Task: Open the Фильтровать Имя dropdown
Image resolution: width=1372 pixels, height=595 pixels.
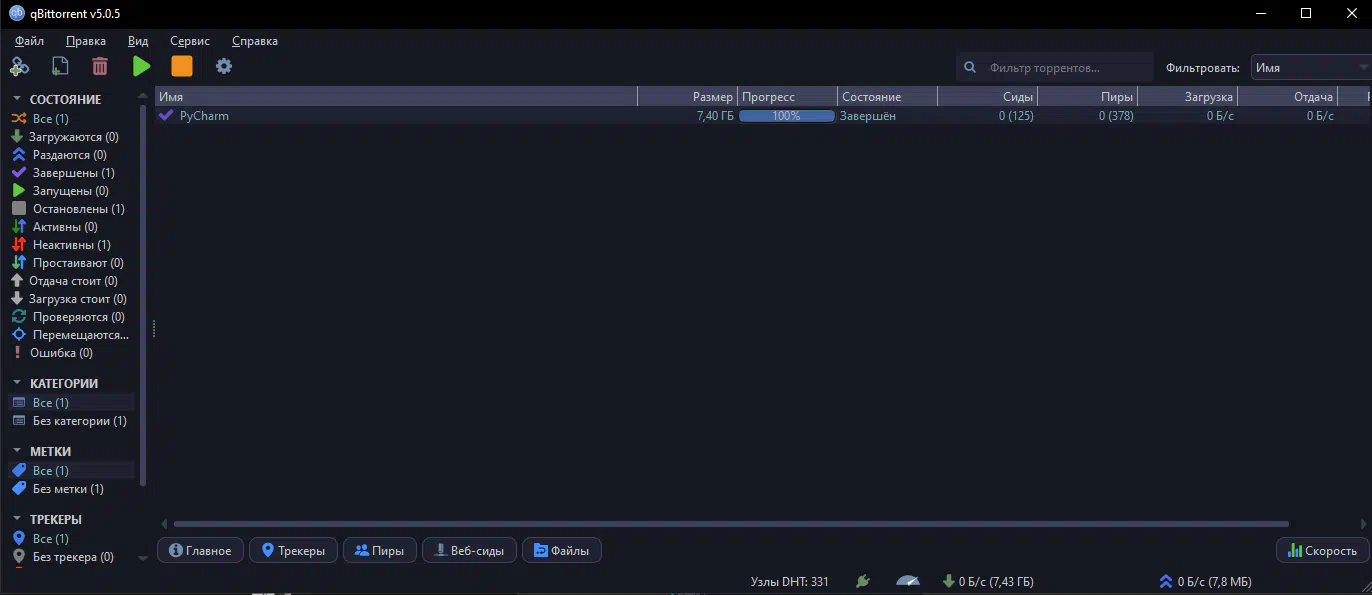Action: (x=1311, y=68)
